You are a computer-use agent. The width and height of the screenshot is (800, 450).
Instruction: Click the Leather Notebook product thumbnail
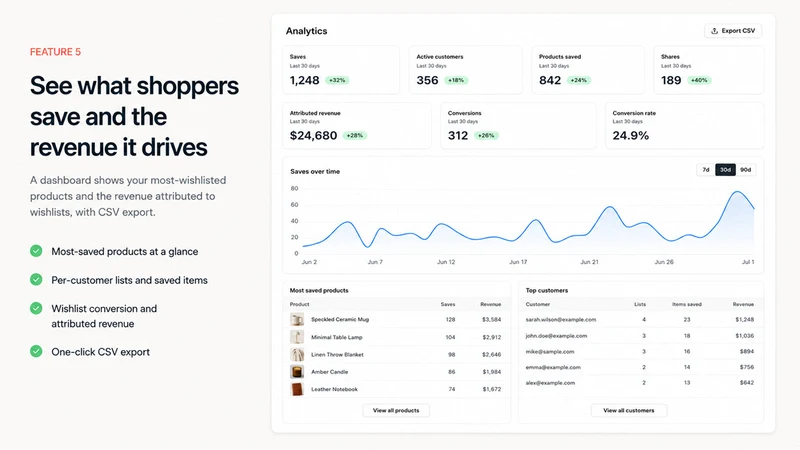(297, 389)
